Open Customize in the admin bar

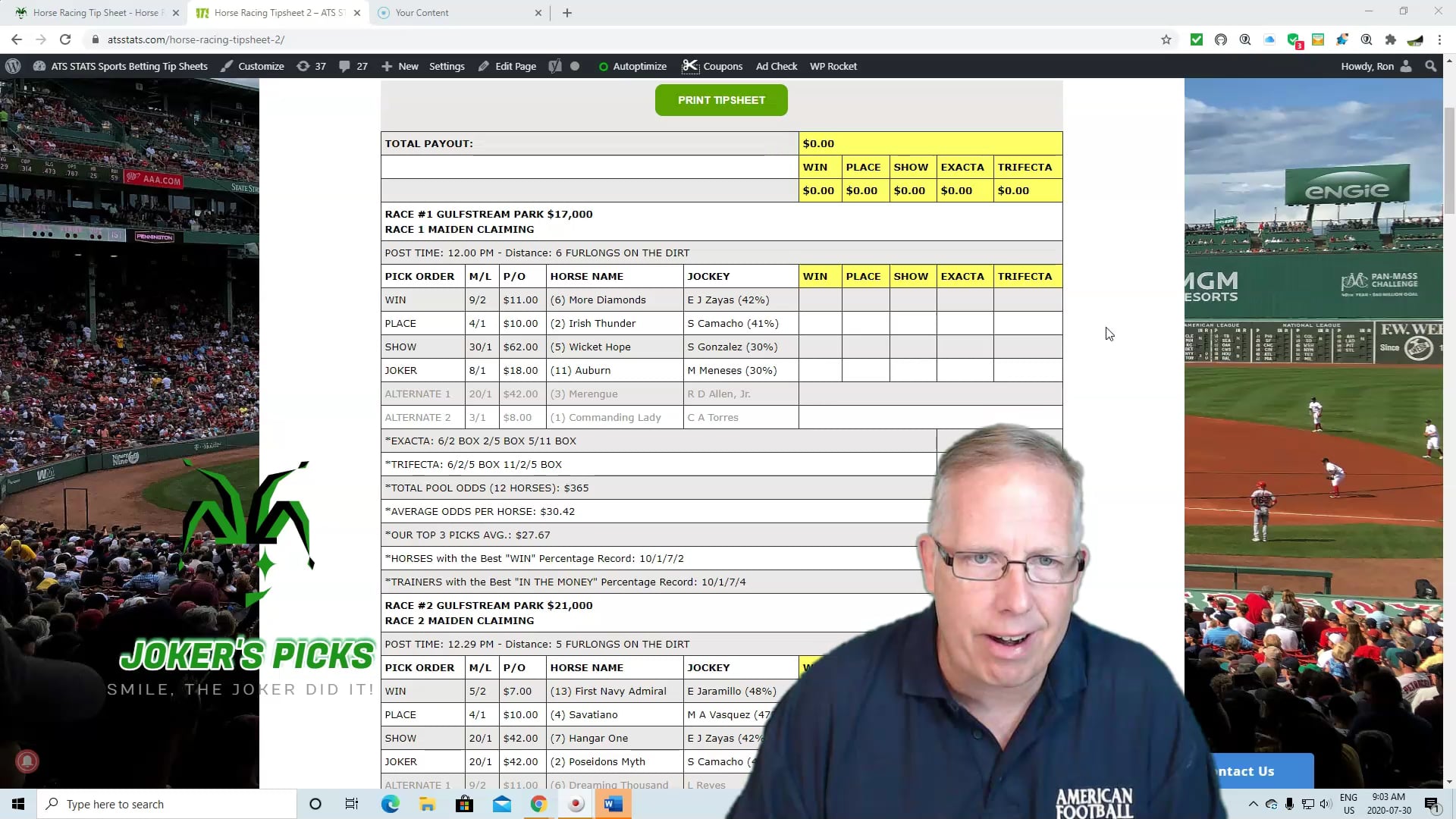click(253, 66)
